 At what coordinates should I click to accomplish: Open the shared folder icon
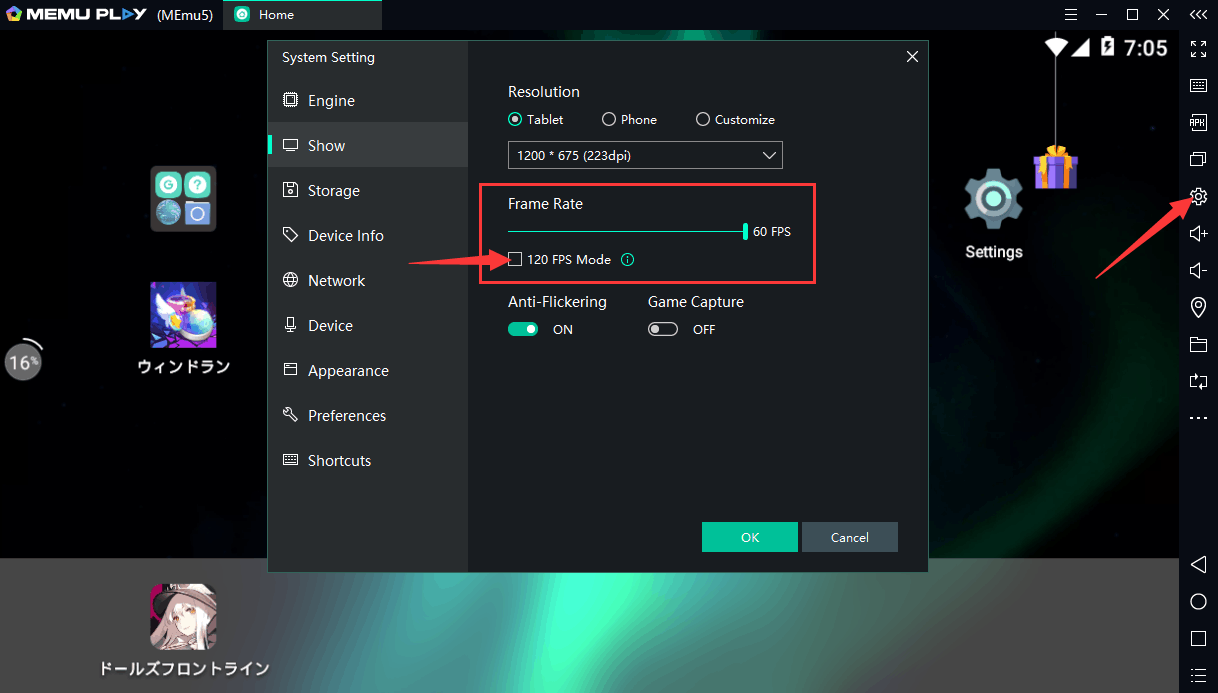1198,344
